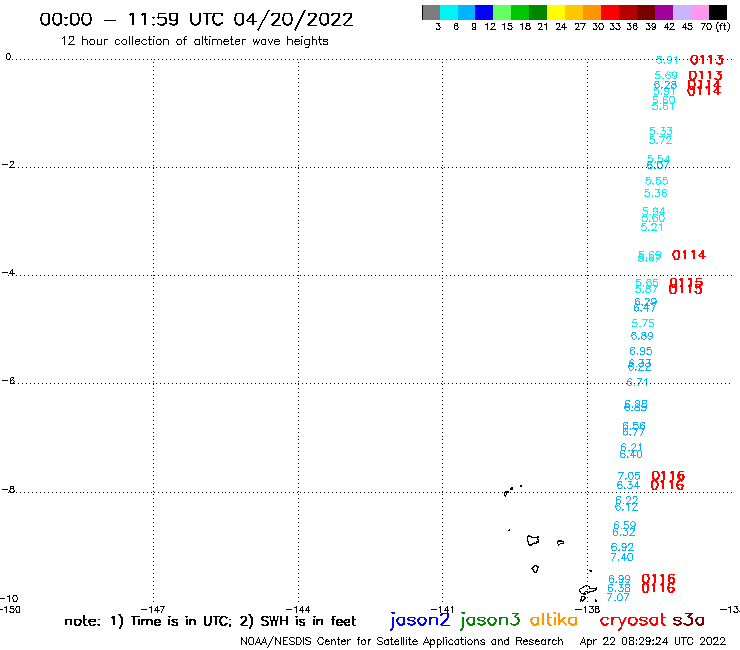Screen dimensions: 740x650
Task: Click the green 'jason3' satellite label
Action: point(490,620)
